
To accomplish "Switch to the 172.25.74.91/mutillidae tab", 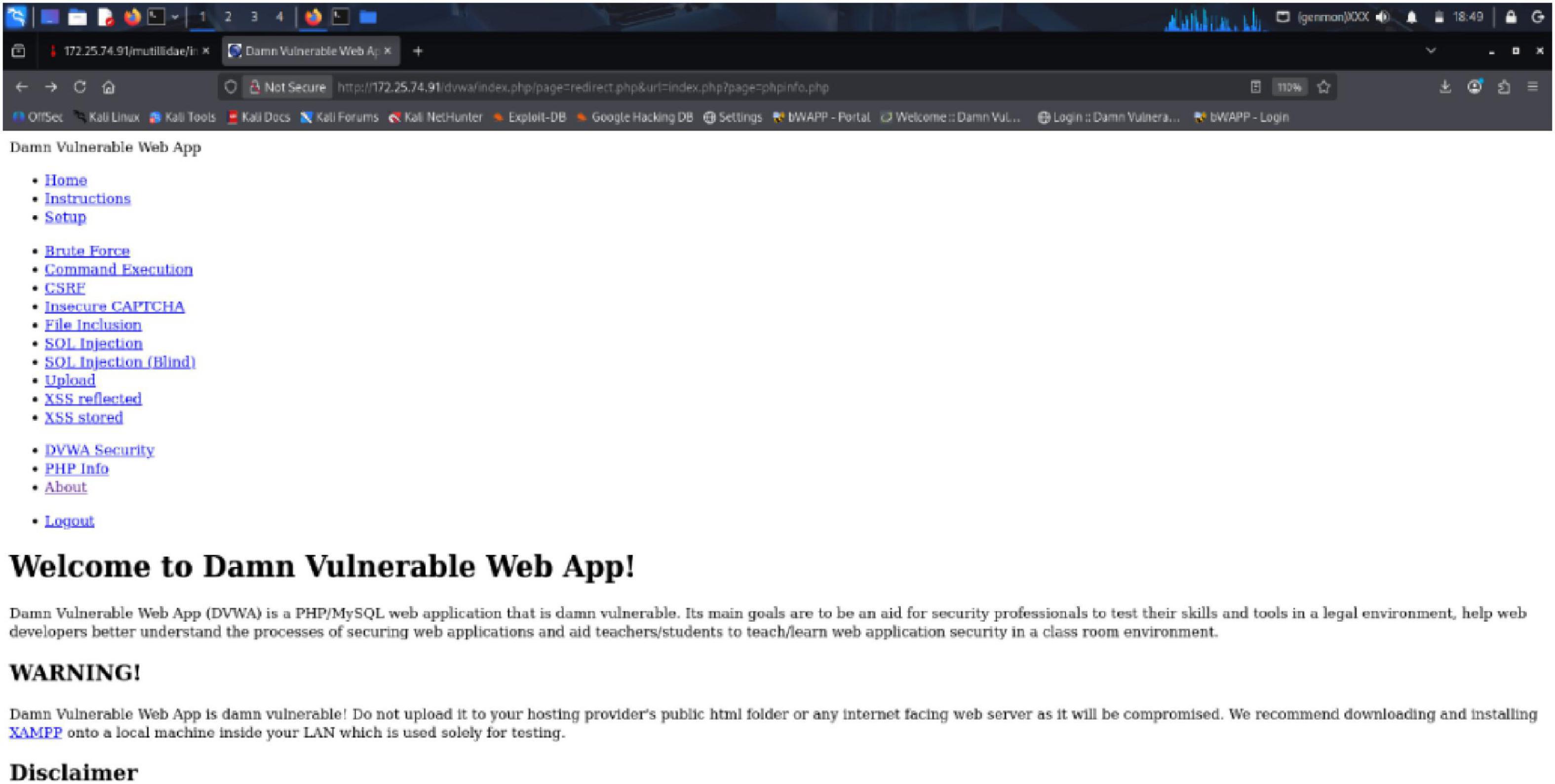I will 130,51.
